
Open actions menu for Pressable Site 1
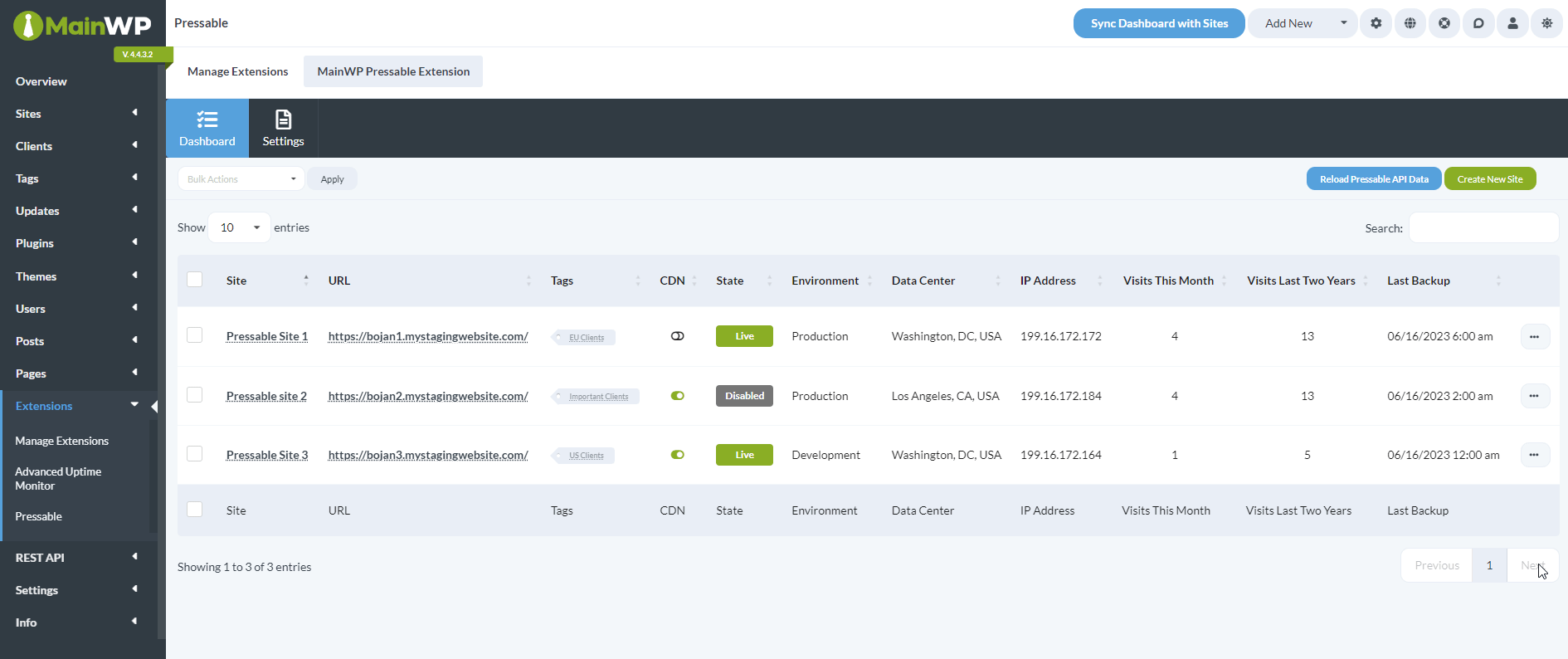pos(1534,337)
